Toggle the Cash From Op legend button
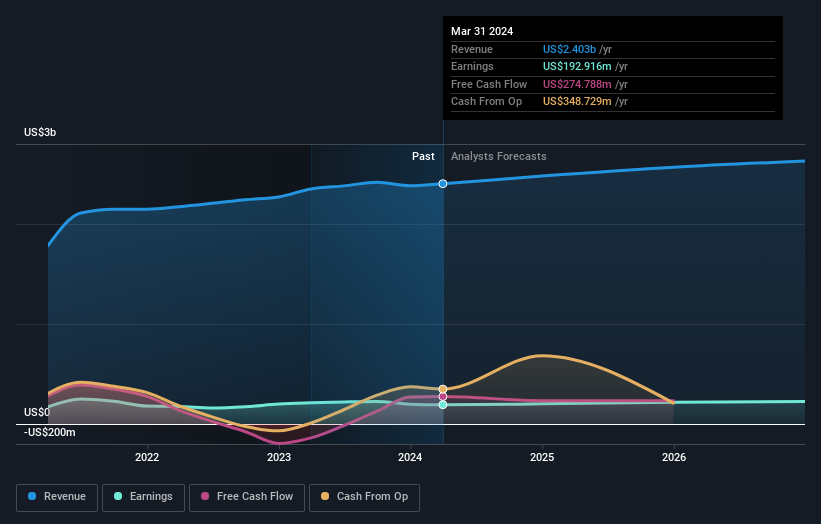821x524 pixels. coord(364,497)
